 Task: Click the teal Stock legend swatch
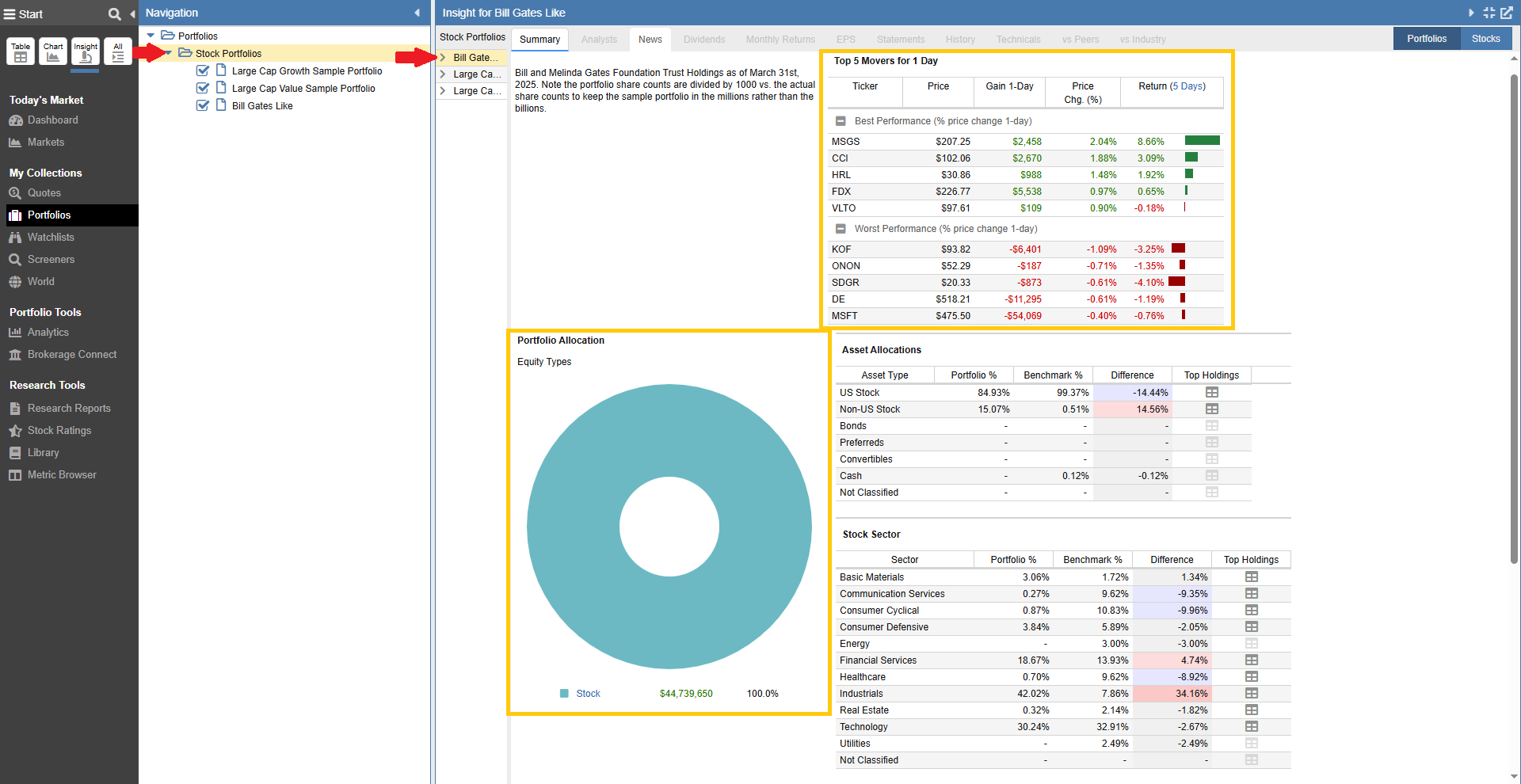(564, 694)
